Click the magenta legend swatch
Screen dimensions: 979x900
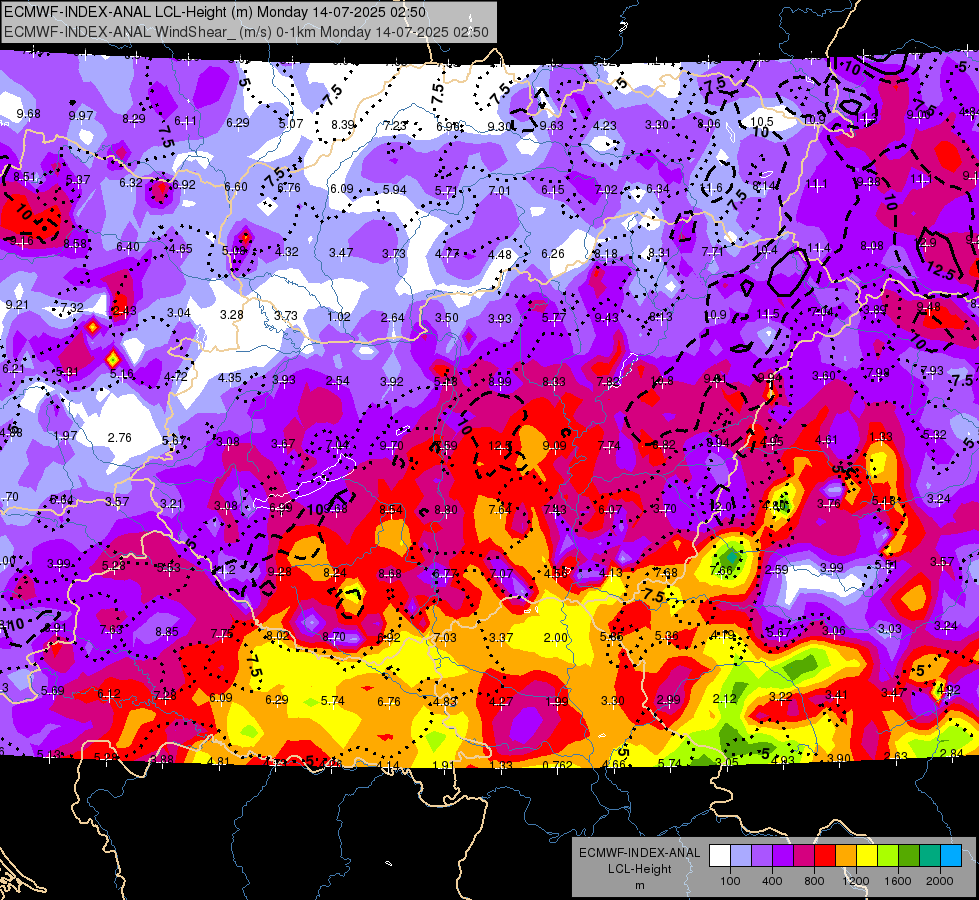(804, 856)
